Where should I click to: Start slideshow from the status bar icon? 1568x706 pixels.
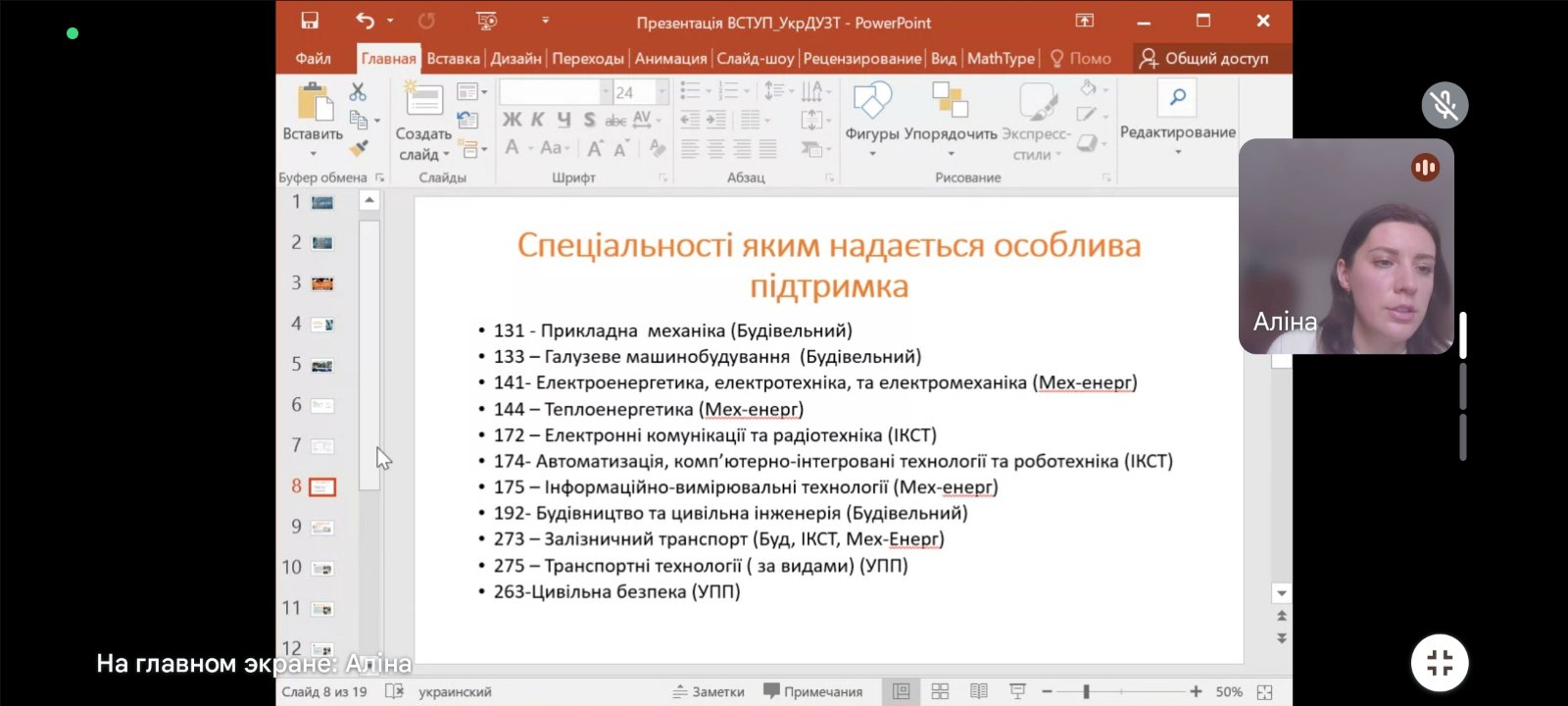(1017, 691)
